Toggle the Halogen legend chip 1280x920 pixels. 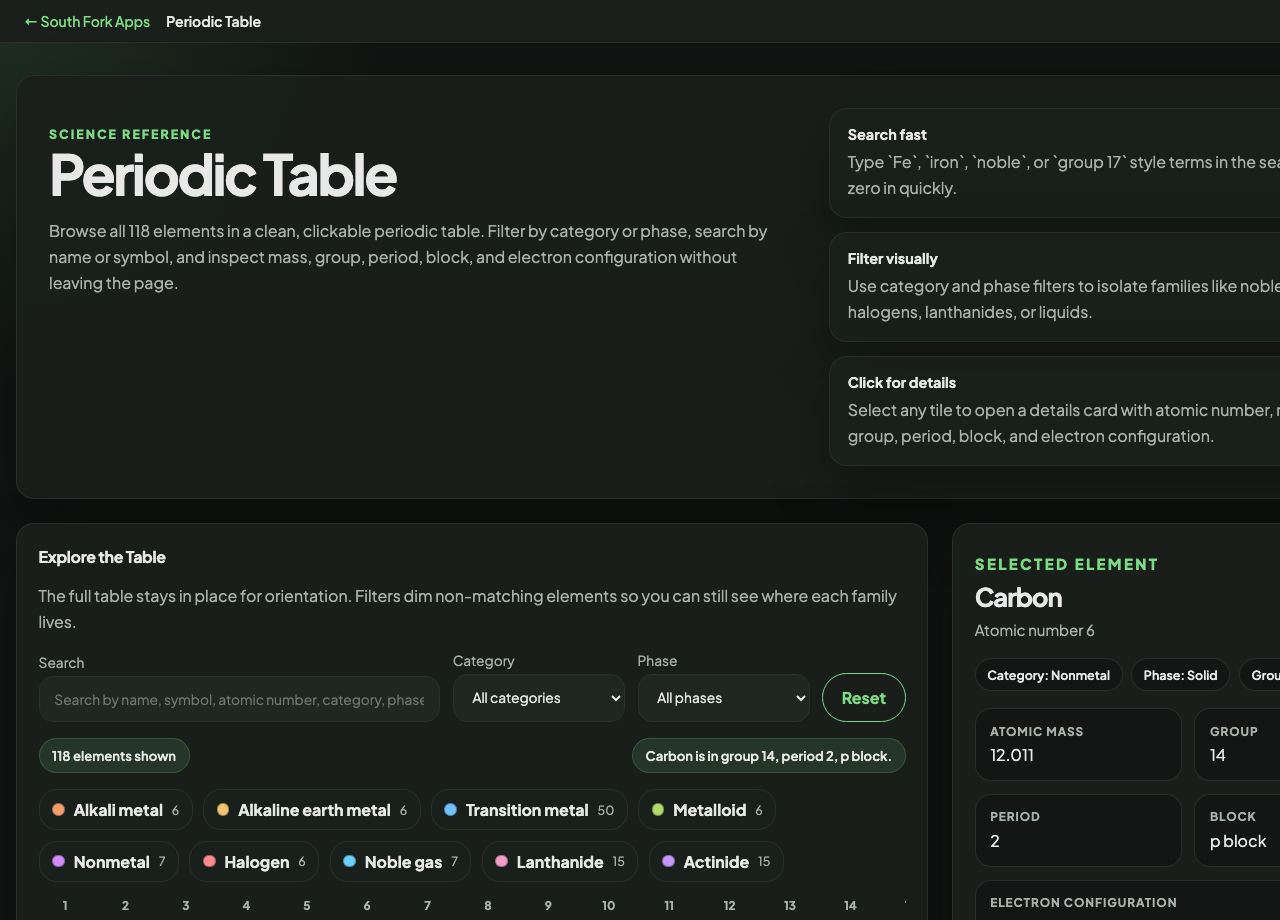point(254,861)
